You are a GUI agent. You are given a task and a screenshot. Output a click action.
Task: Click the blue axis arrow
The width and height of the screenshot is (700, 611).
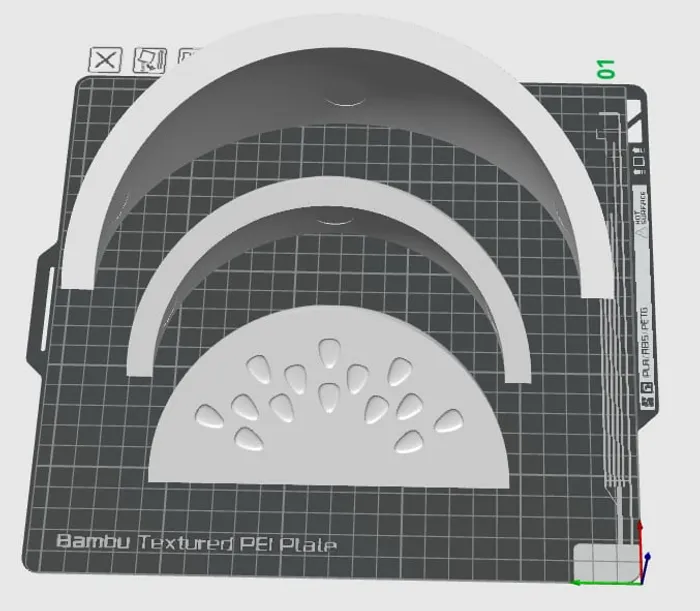[x=650, y=560]
